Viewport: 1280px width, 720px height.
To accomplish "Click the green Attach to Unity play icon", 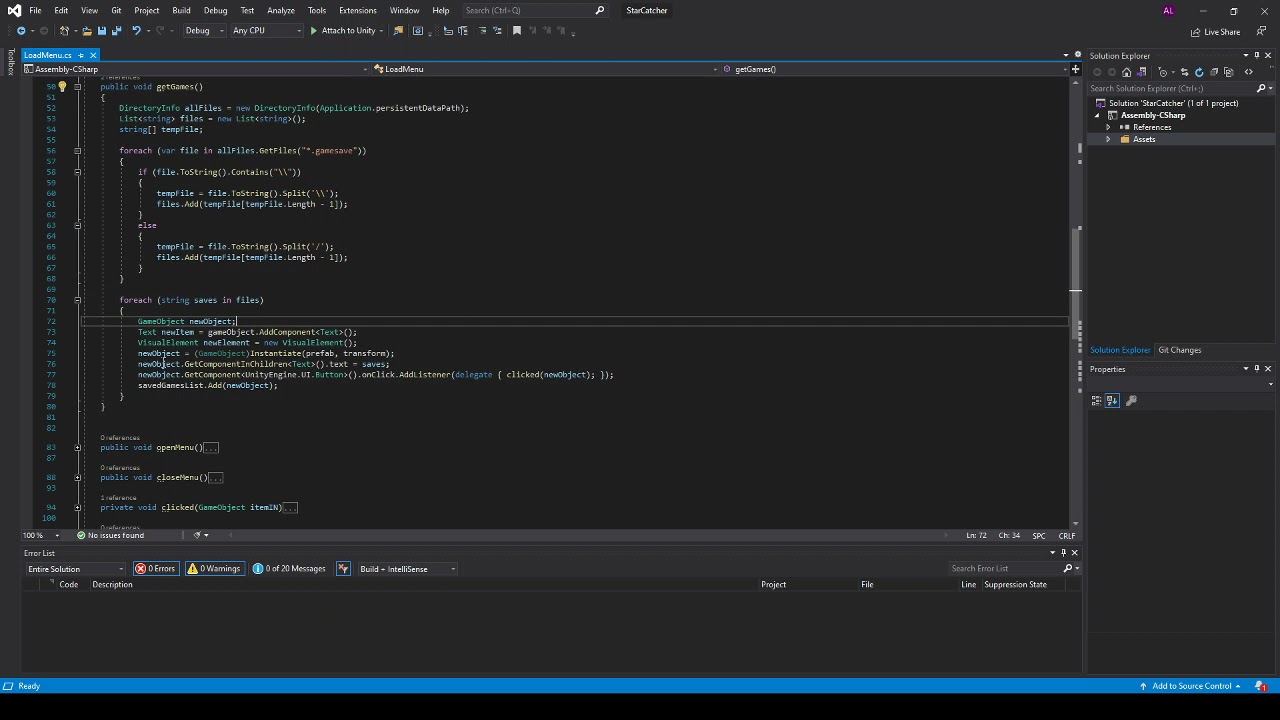I will (313, 31).
